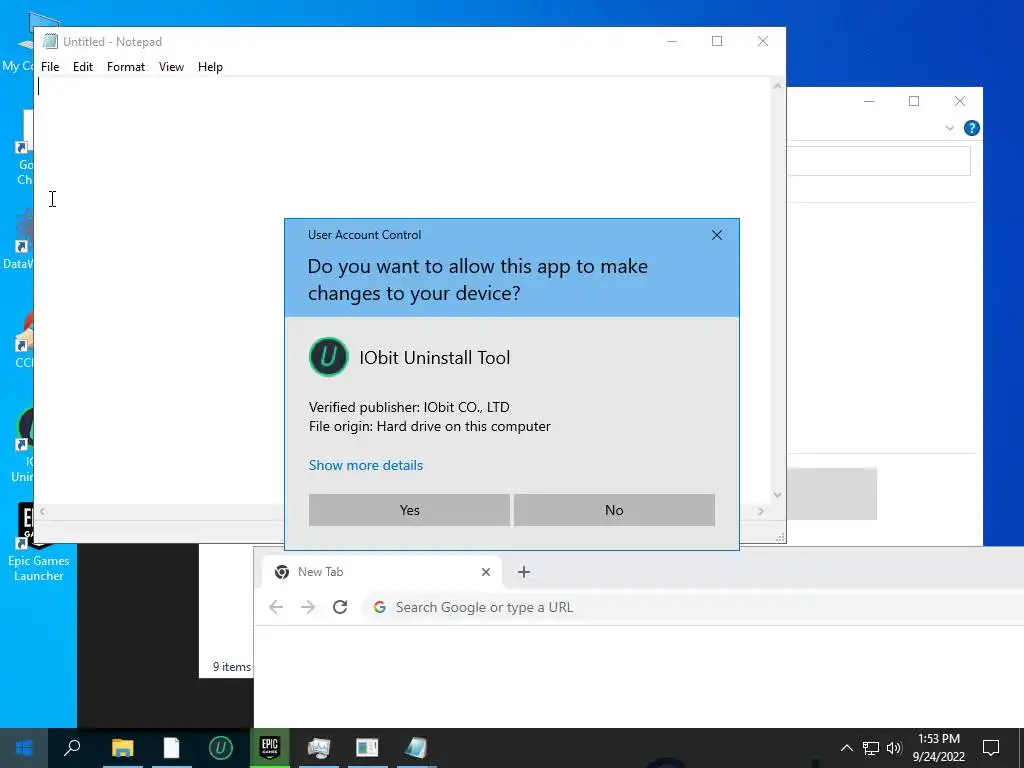
Task: Click the Google G icon in address bar
Action: pos(379,607)
